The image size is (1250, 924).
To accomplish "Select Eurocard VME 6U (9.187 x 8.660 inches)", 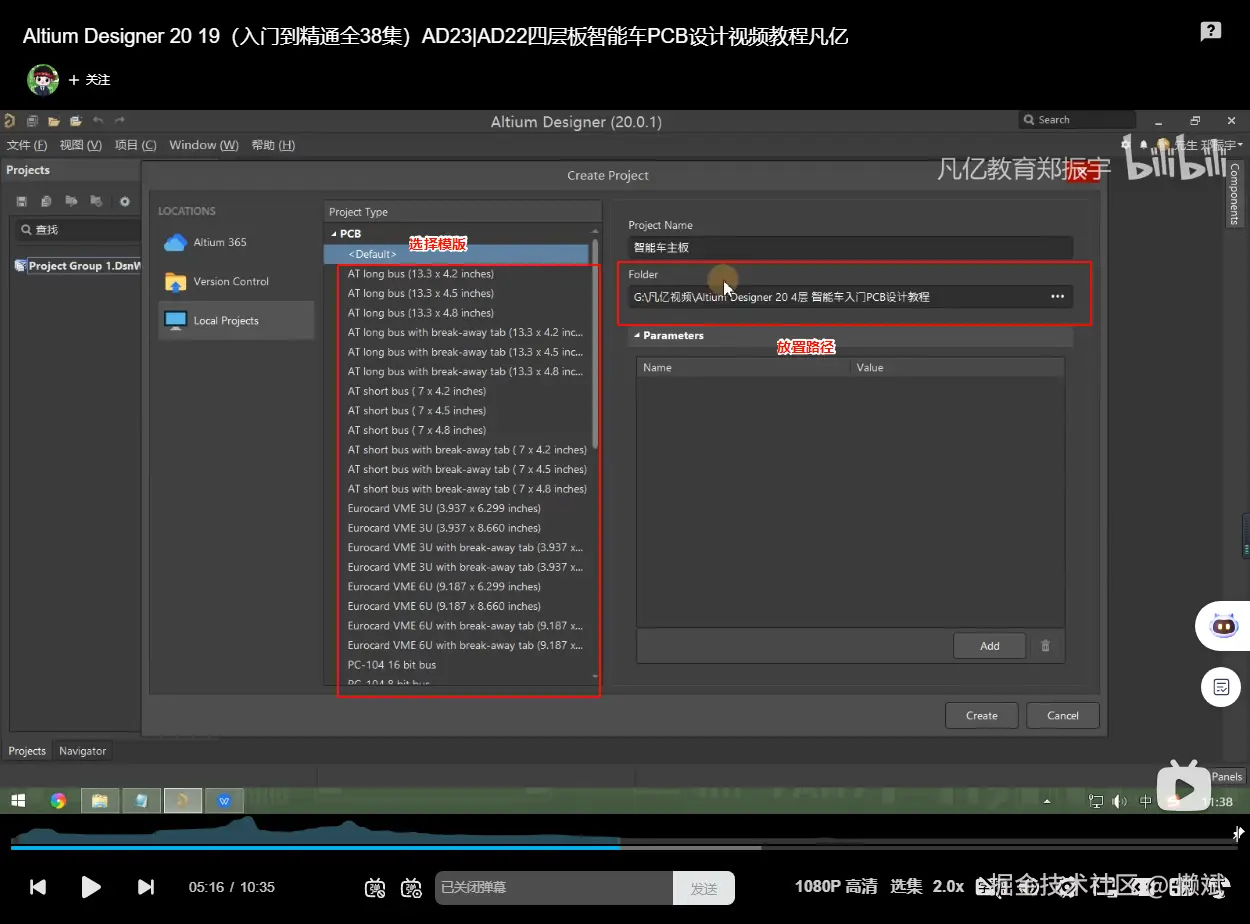I will click(x=444, y=606).
